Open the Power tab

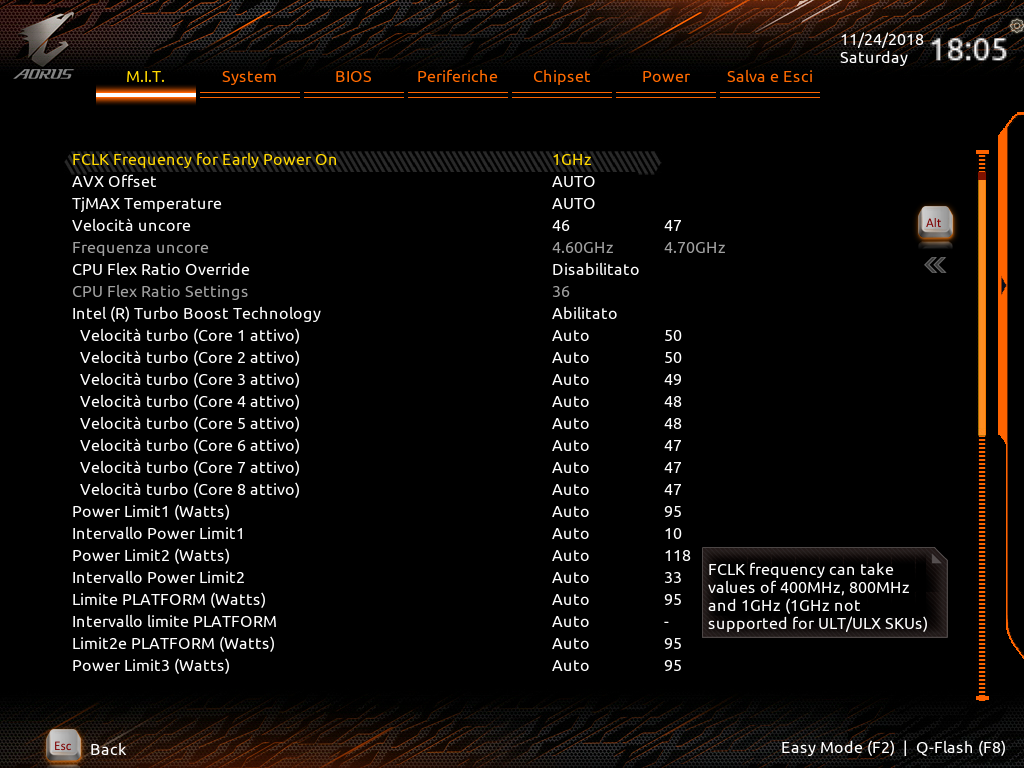665,77
